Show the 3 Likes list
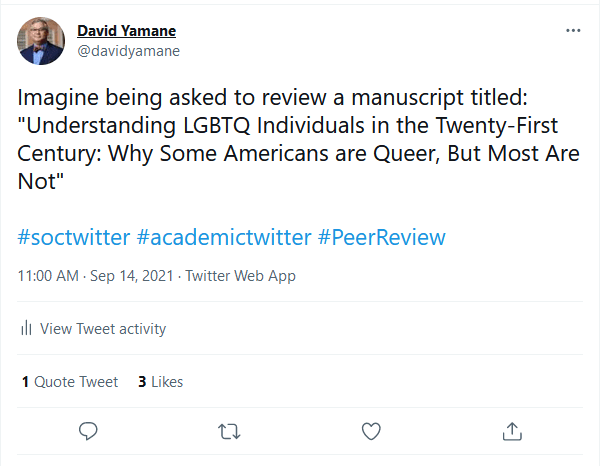Screen dimensions: 603x466 click(161, 382)
